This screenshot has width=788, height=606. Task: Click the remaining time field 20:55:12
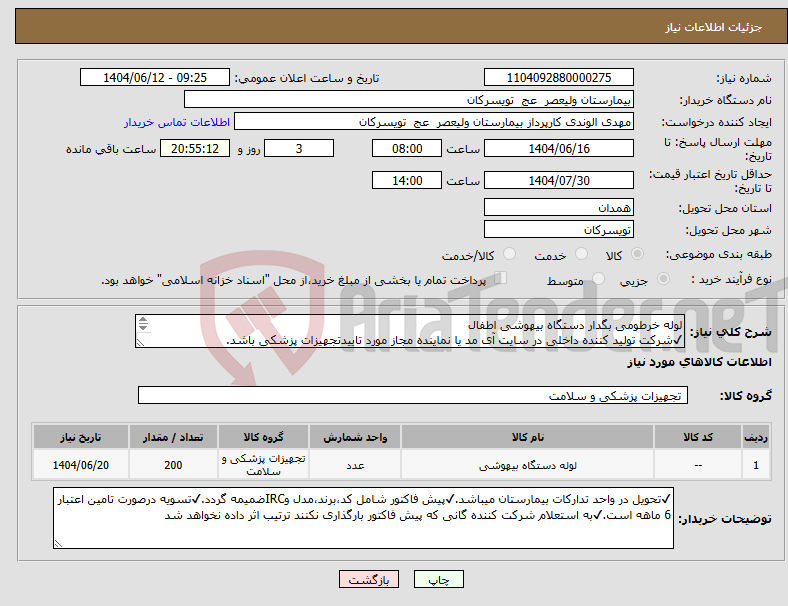[x=195, y=148]
